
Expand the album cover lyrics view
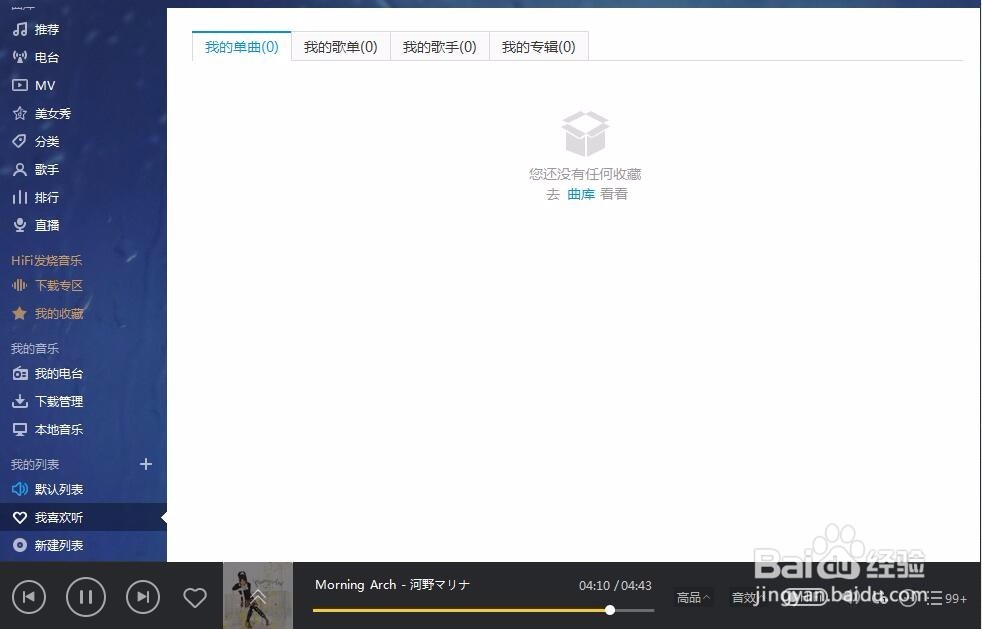coord(258,596)
